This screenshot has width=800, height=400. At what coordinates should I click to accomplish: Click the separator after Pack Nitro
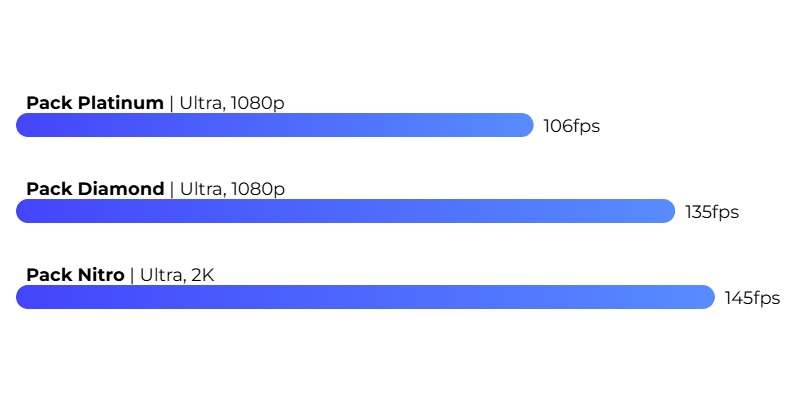tap(132, 275)
